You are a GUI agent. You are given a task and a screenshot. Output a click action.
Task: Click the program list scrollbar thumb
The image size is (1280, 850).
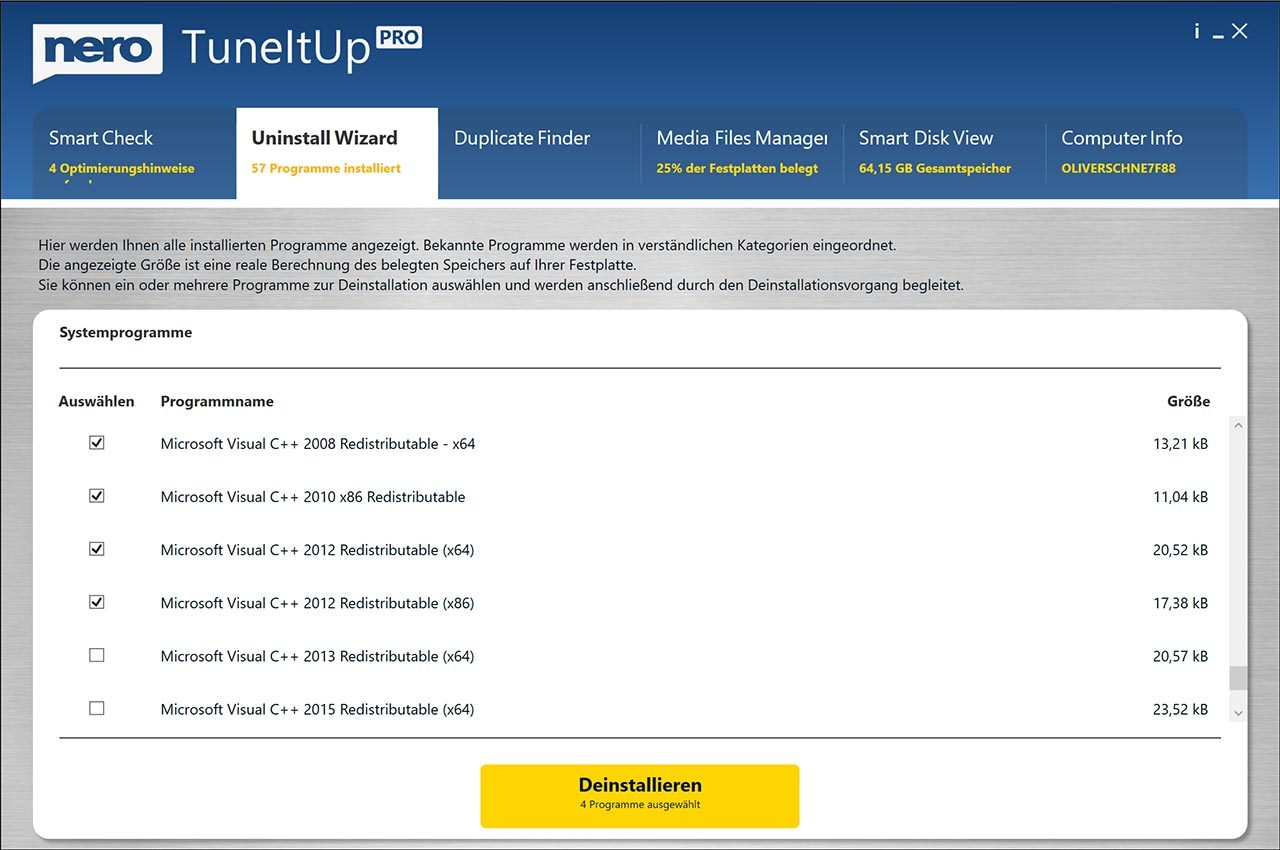(x=1238, y=678)
